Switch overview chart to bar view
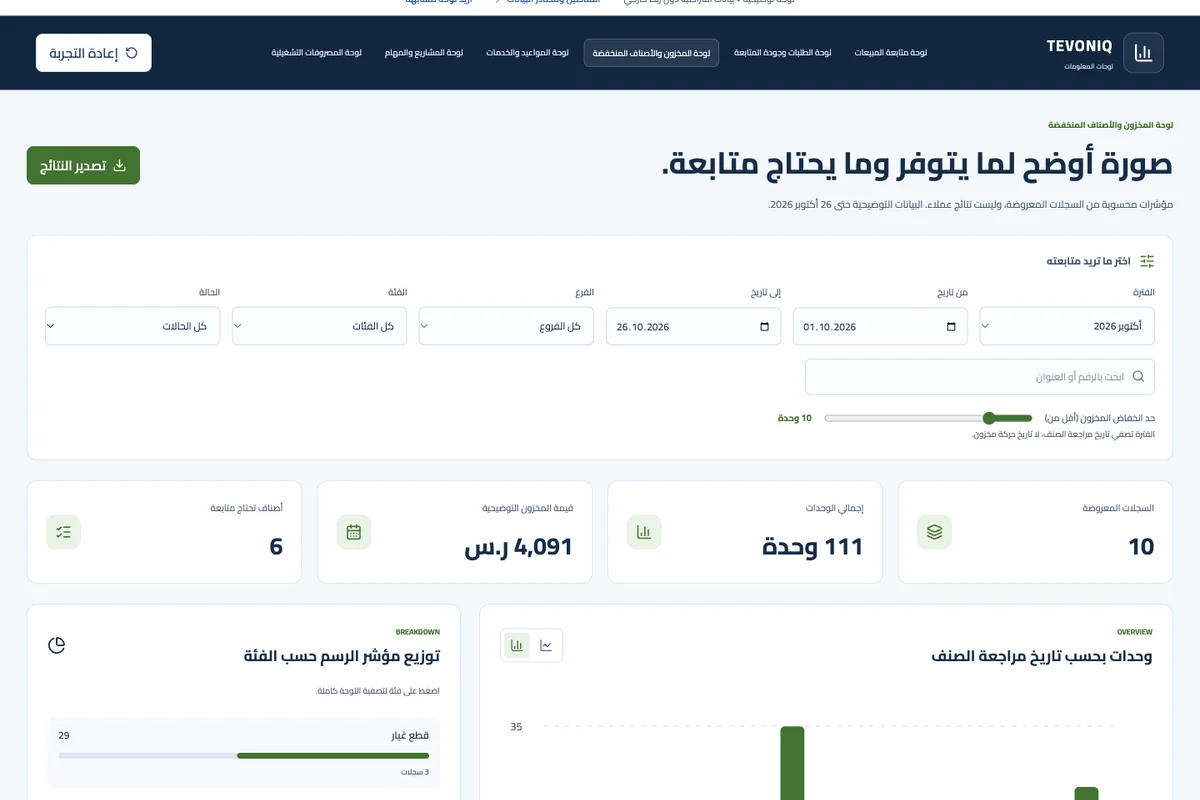The image size is (1200, 800). pyautogui.click(x=517, y=645)
